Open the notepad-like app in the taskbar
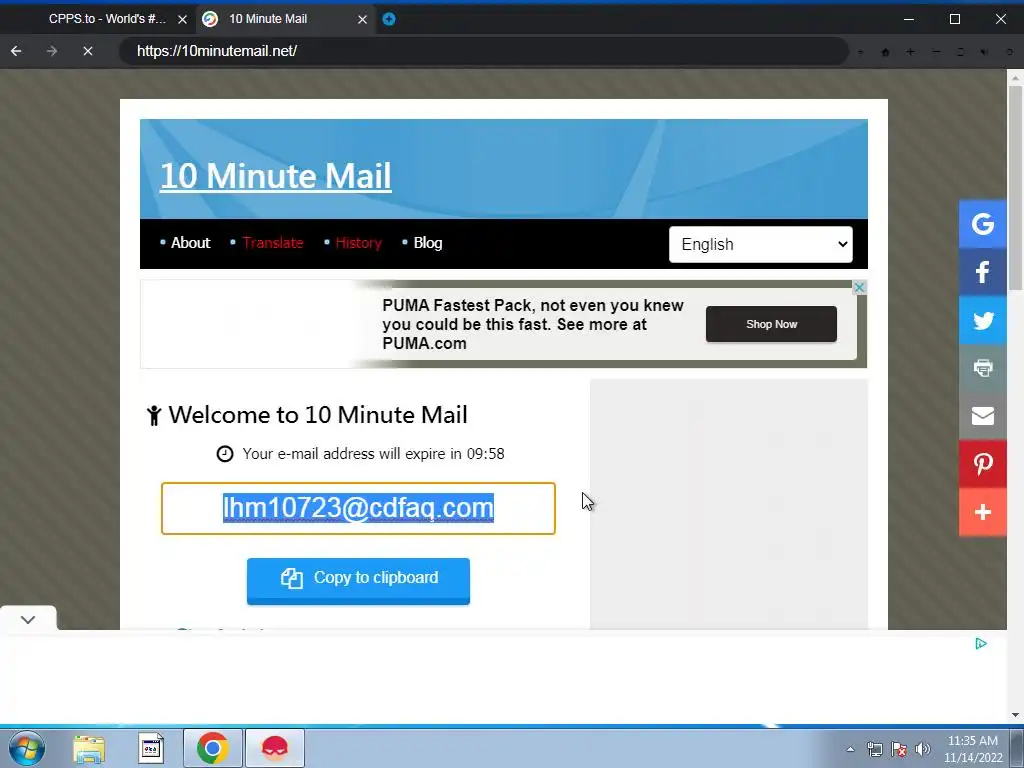The height and width of the screenshot is (768, 1024). 151,748
